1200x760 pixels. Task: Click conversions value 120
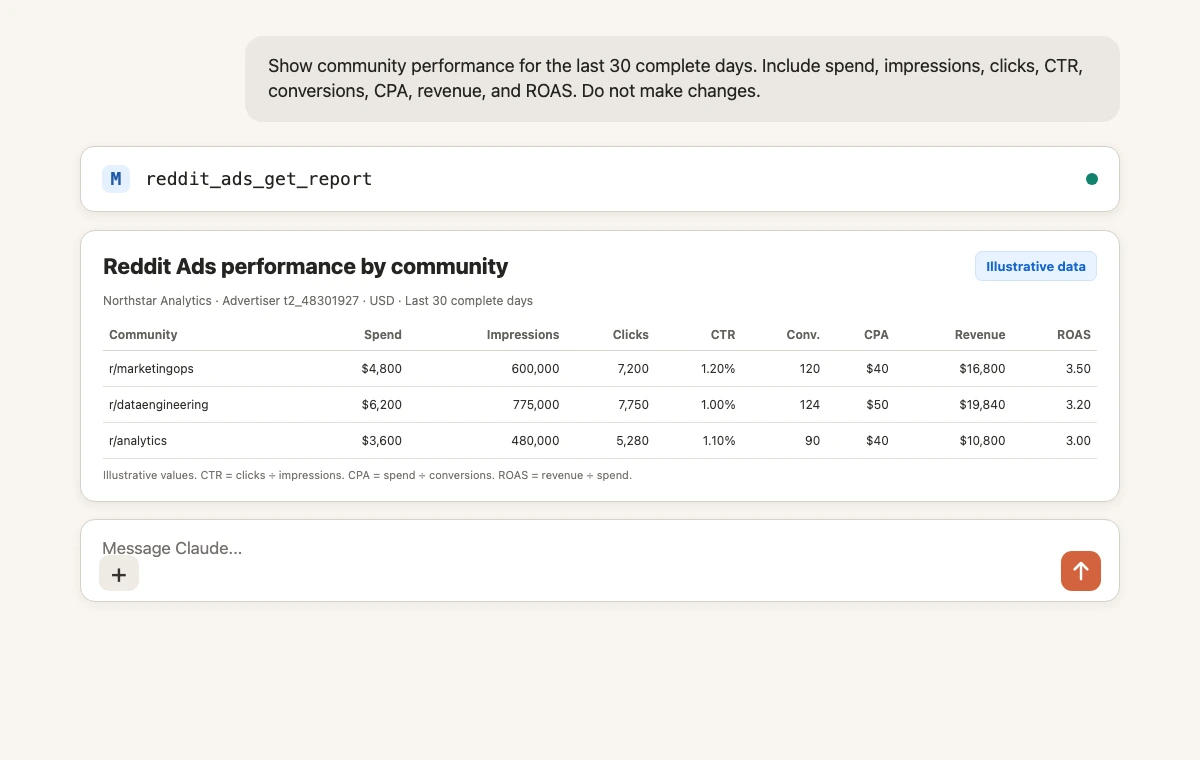[x=810, y=369]
